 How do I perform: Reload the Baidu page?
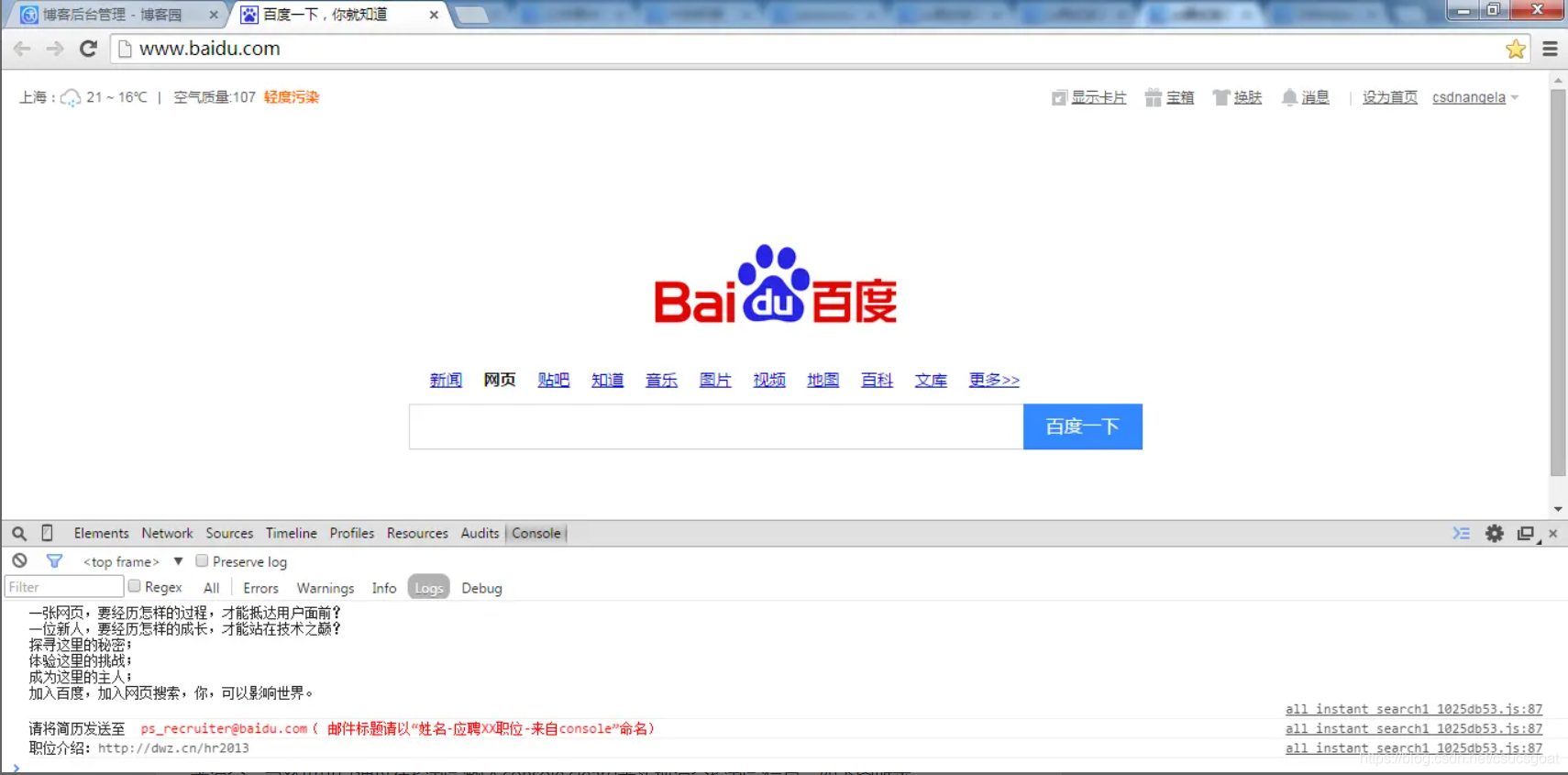pos(88,49)
